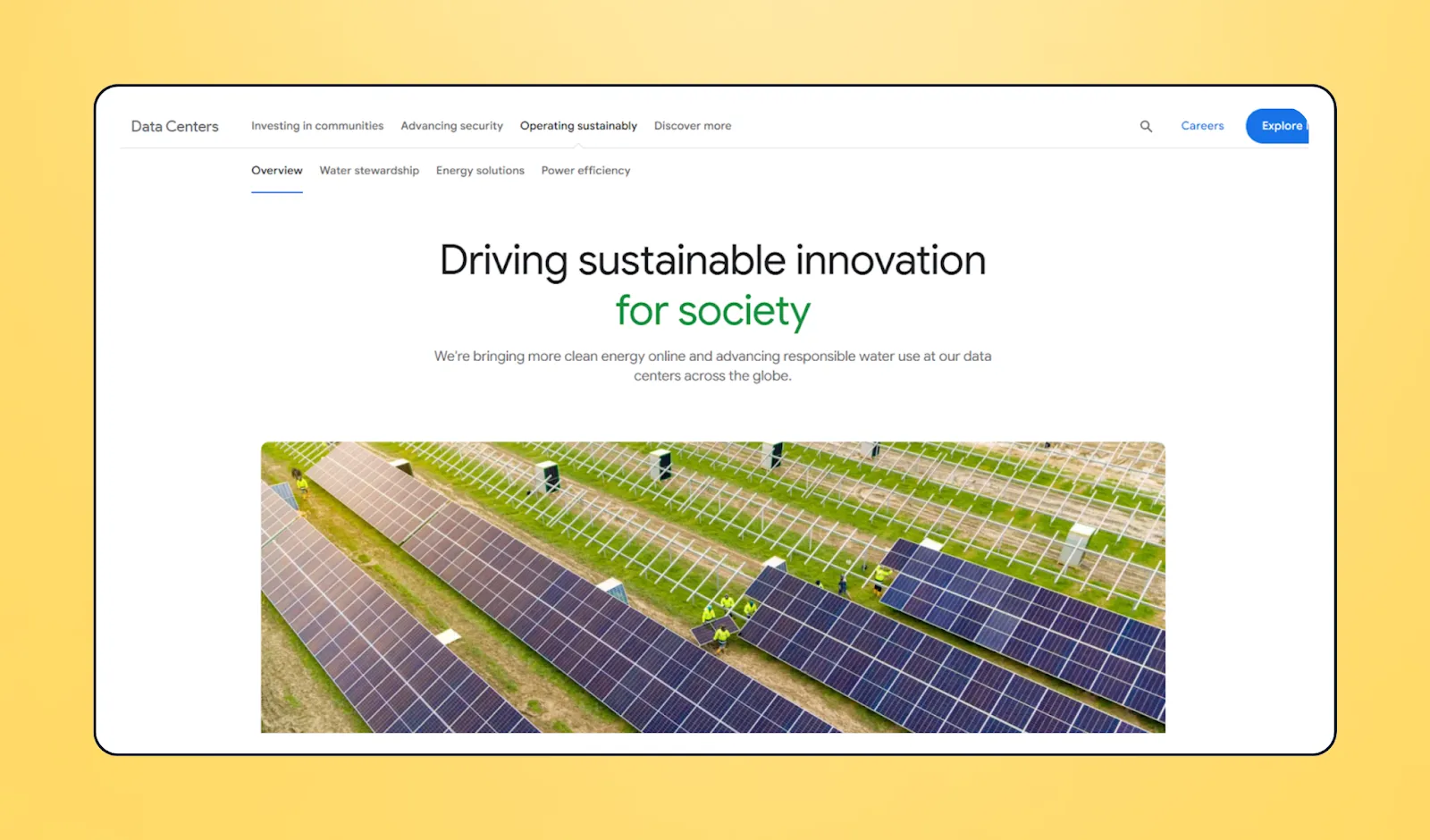Open the "Operating sustainably" nav item

tap(578, 126)
